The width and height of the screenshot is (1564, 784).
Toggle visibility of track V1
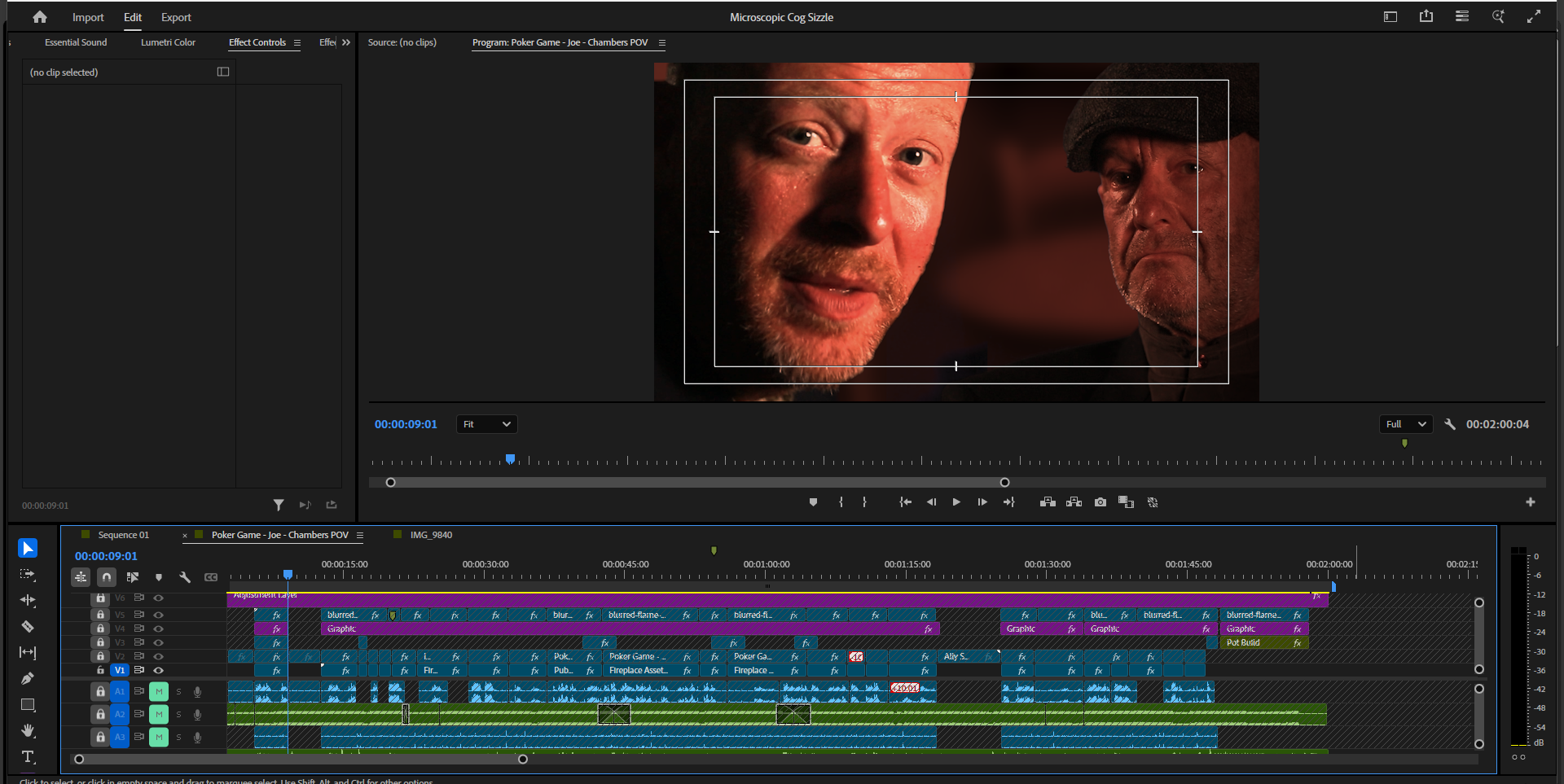(x=159, y=670)
